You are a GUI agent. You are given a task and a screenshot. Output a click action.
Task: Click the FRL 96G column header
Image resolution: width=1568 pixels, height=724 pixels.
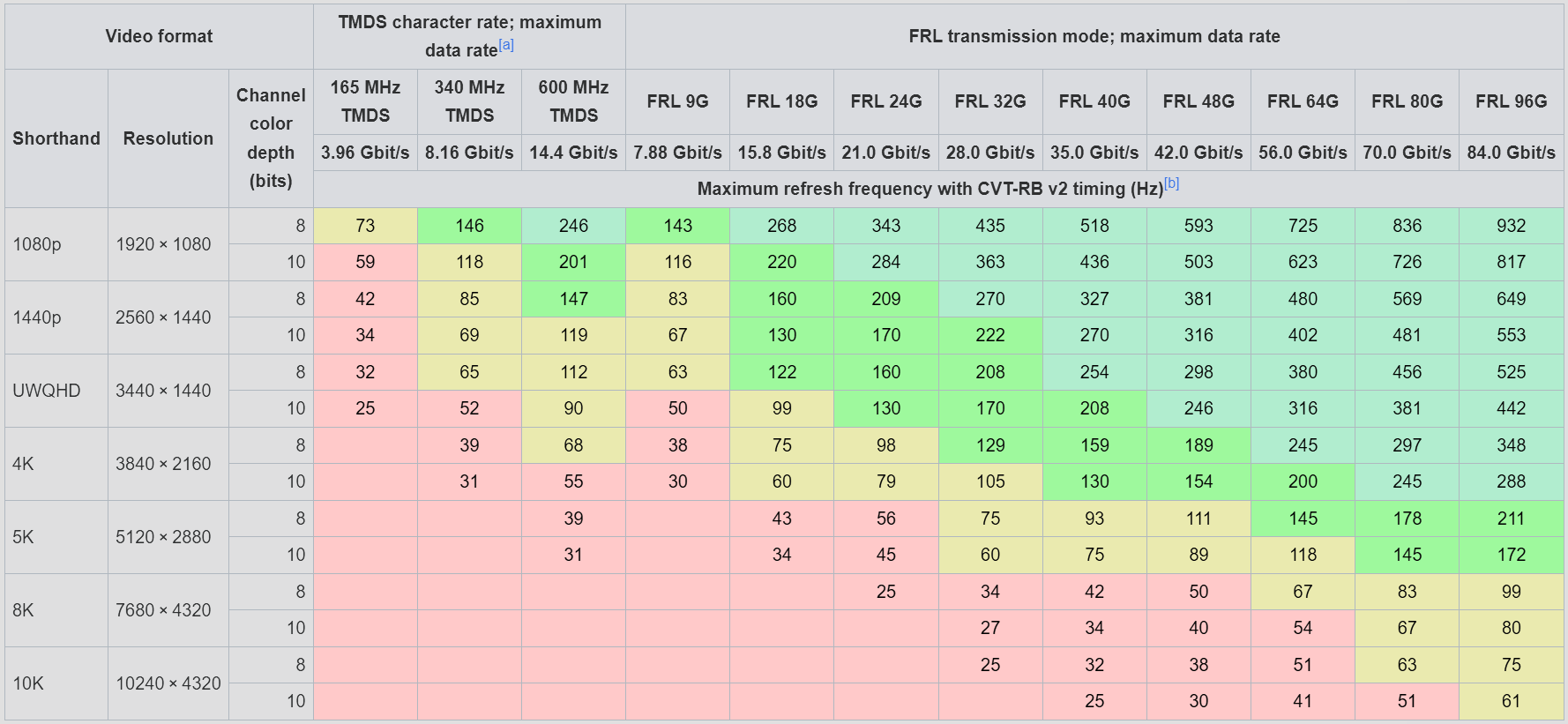click(1512, 101)
